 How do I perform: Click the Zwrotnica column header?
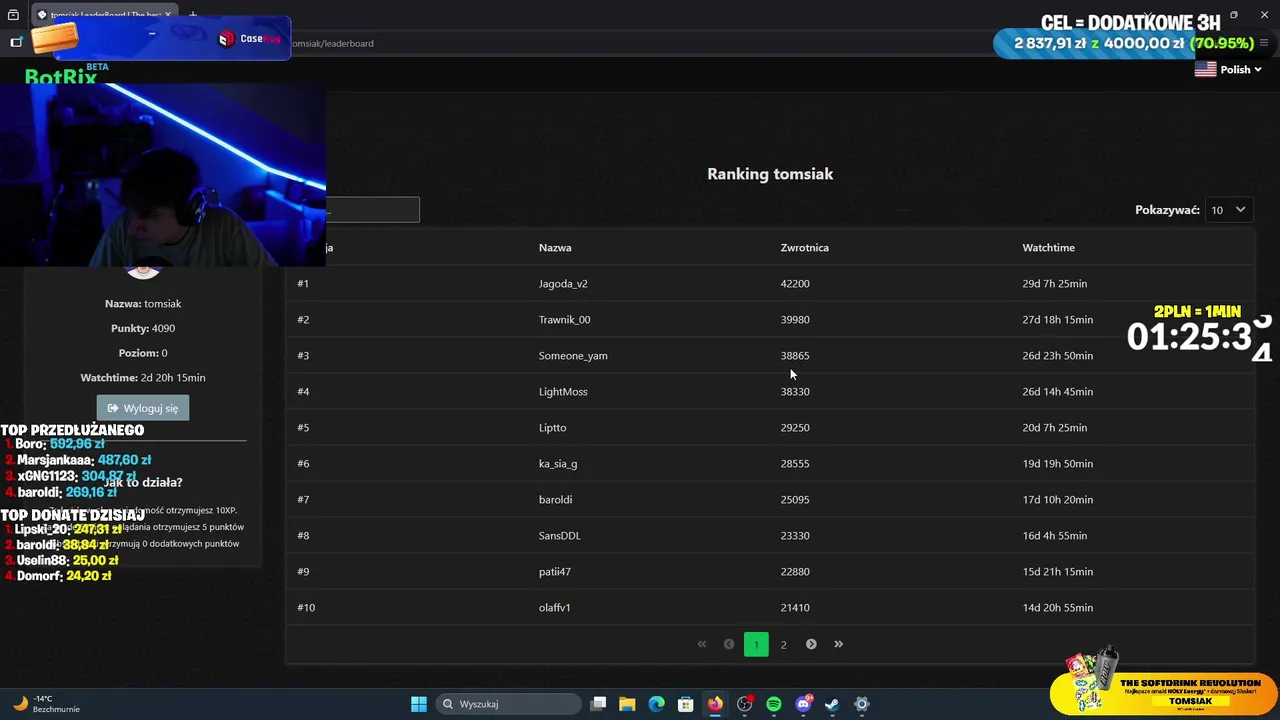pyautogui.click(x=805, y=247)
